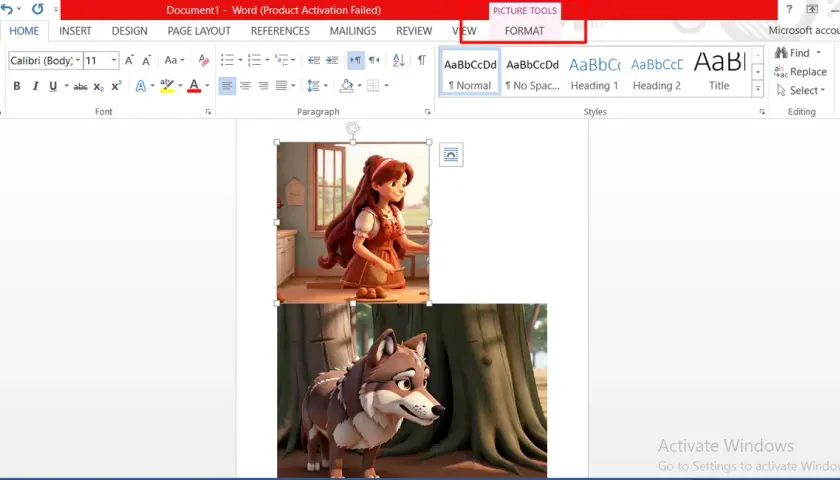The image size is (840, 480).
Task: Toggle Italic formatting
Action: [x=35, y=86]
